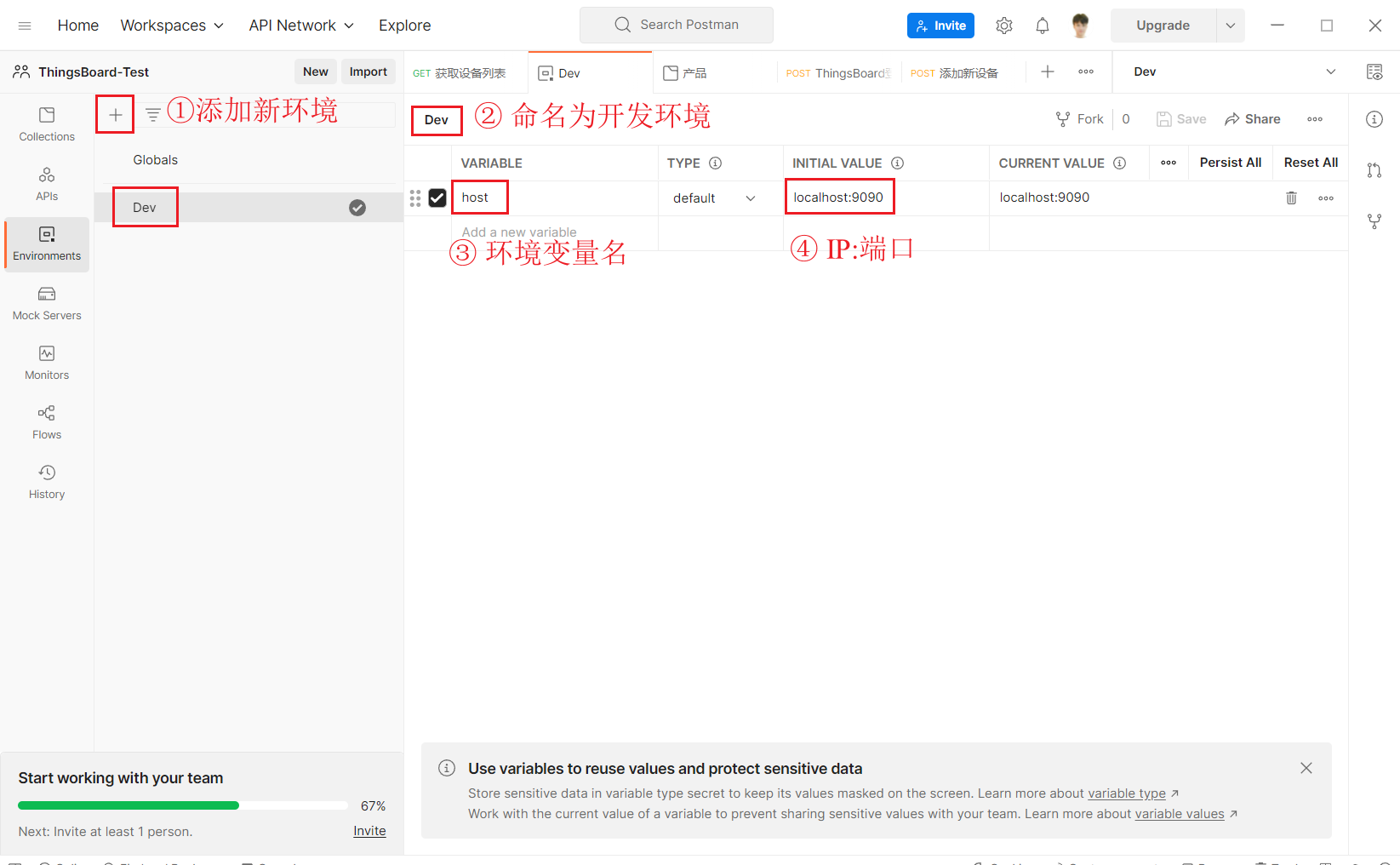Image resolution: width=1400 pixels, height=865 pixels.
Task: Click Add a new variable field
Action: pos(554,232)
